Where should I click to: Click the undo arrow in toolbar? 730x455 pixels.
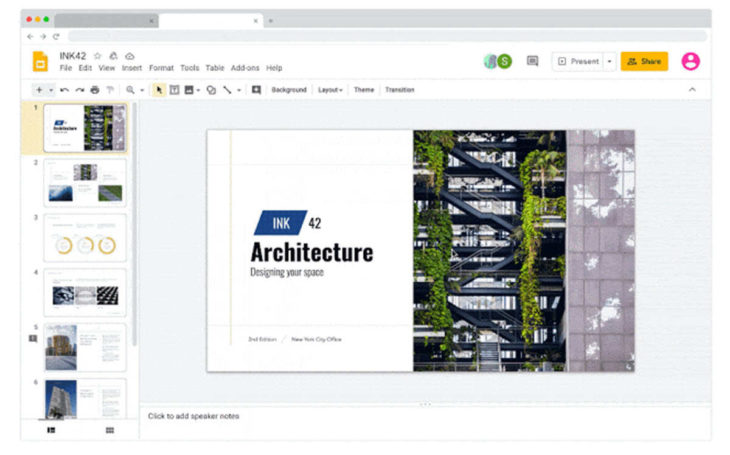point(65,90)
